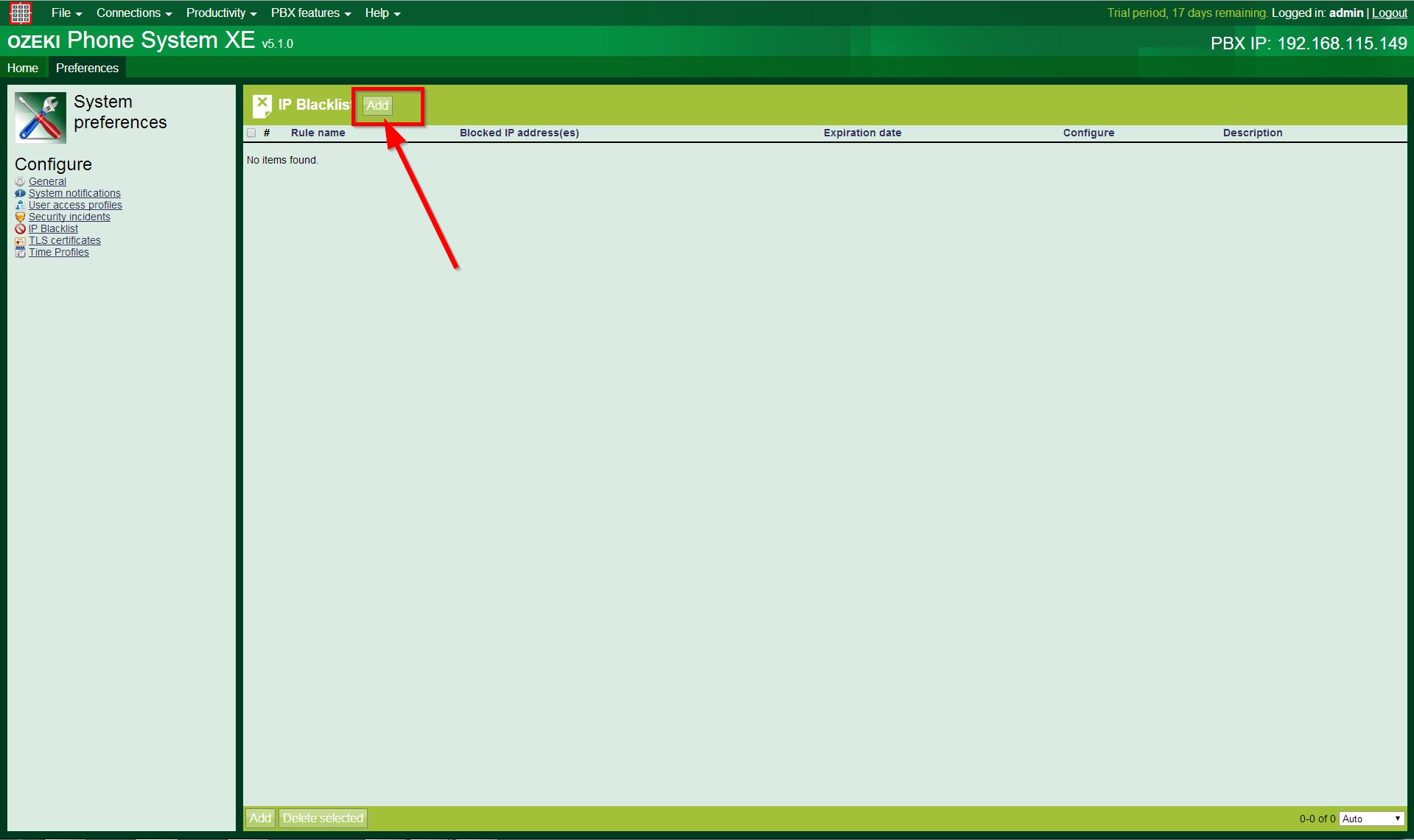Click the System preferences tools icon

tap(41, 117)
